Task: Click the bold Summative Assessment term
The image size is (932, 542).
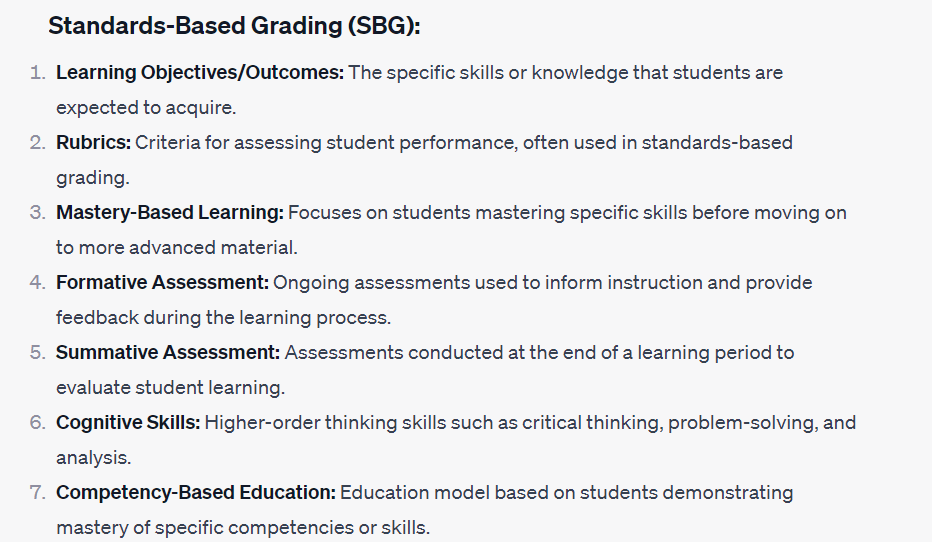Action: pyautogui.click(x=169, y=353)
